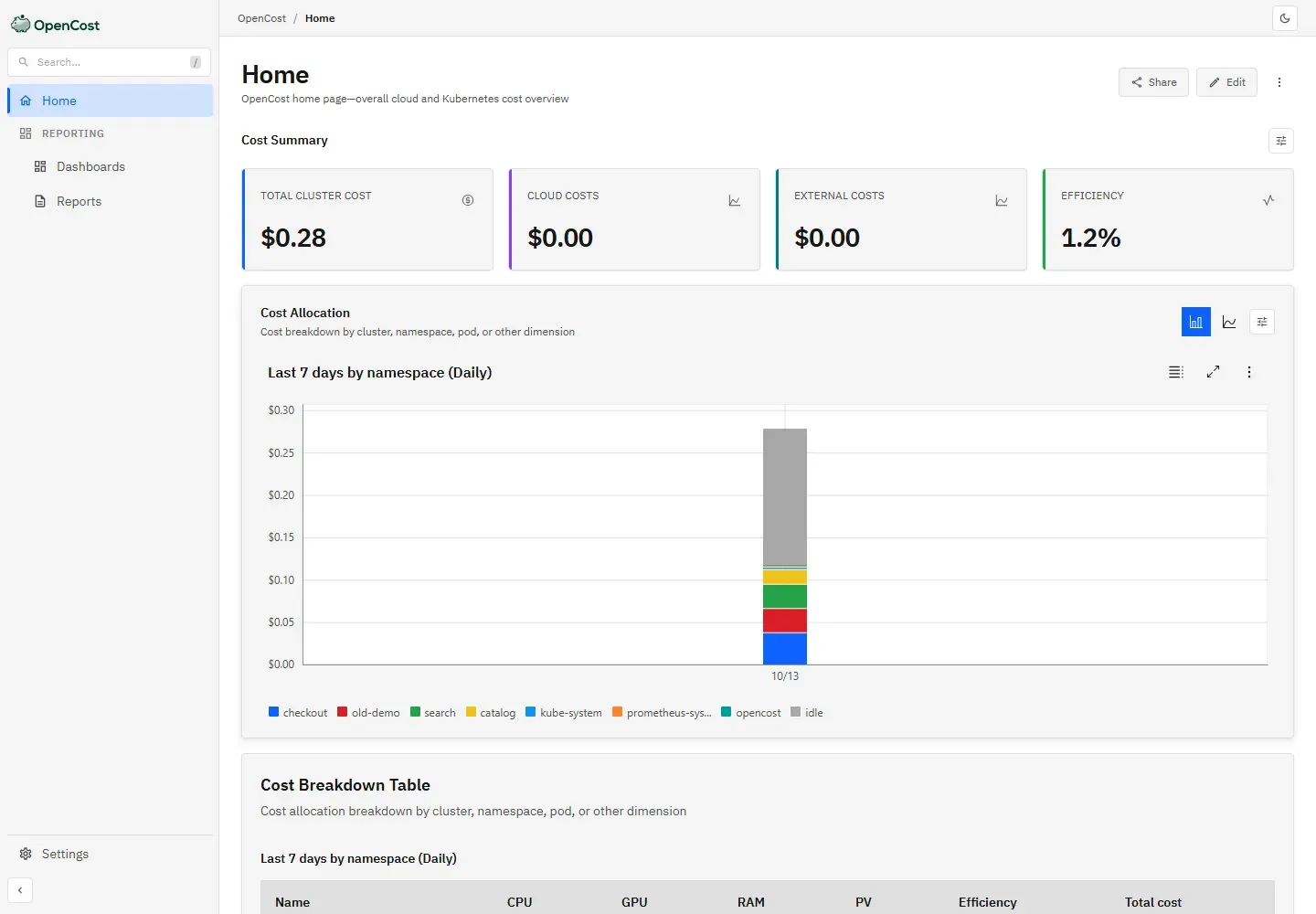This screenshot has width=1316, height=914.
Task: Open Reports in sidebar
Action: [x=79, y=201]
